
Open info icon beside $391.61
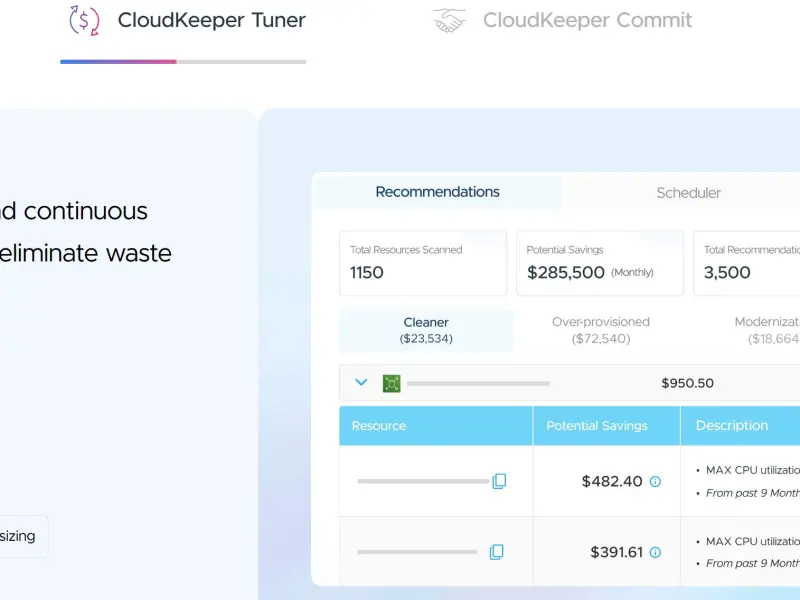[x=655, y=552]
